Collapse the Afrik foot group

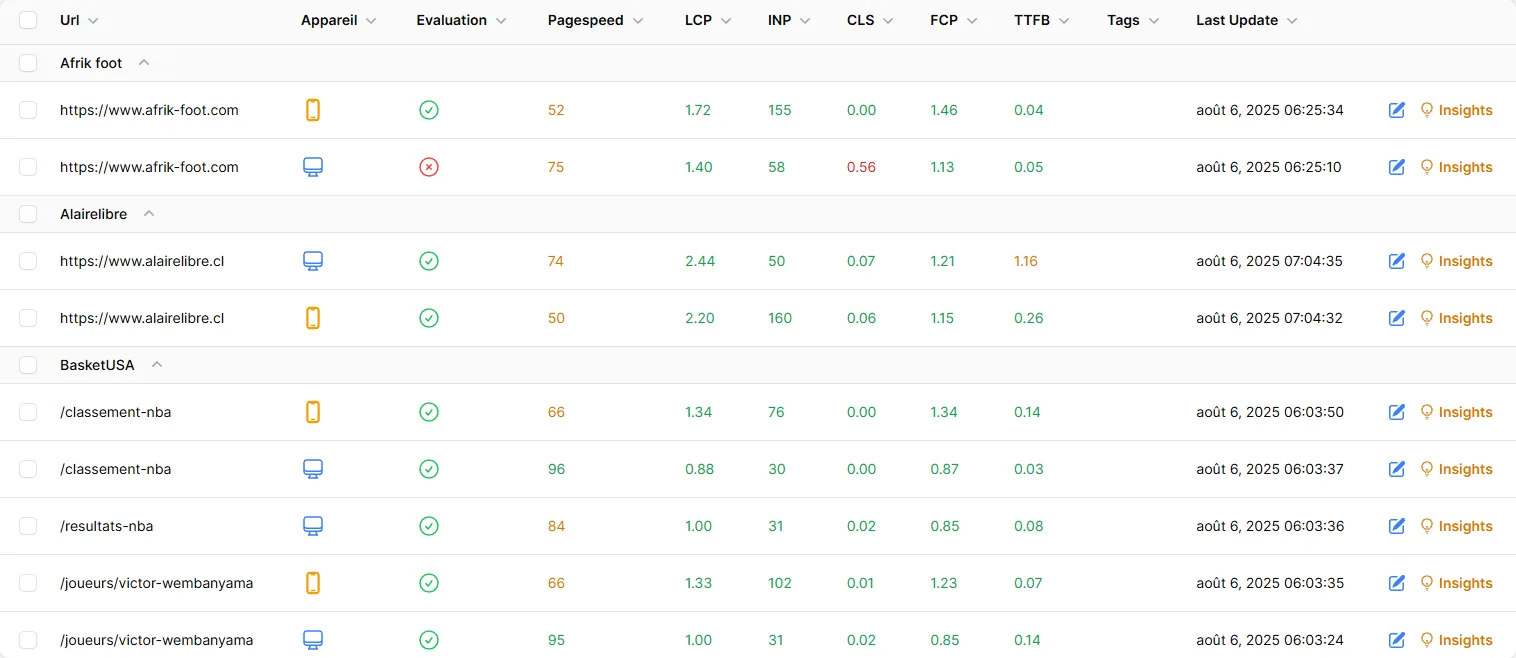point(144,63)
